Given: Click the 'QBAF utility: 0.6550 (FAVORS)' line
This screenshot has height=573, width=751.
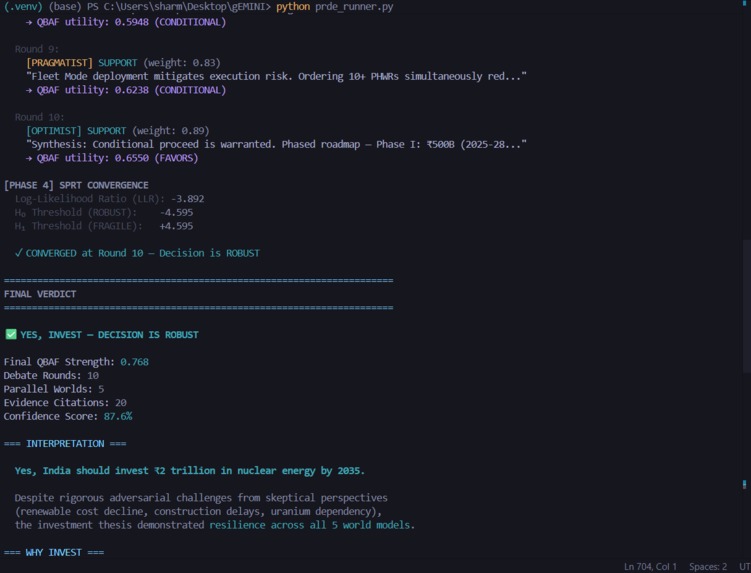Looking at the screenshot, I should pos(112,158).
